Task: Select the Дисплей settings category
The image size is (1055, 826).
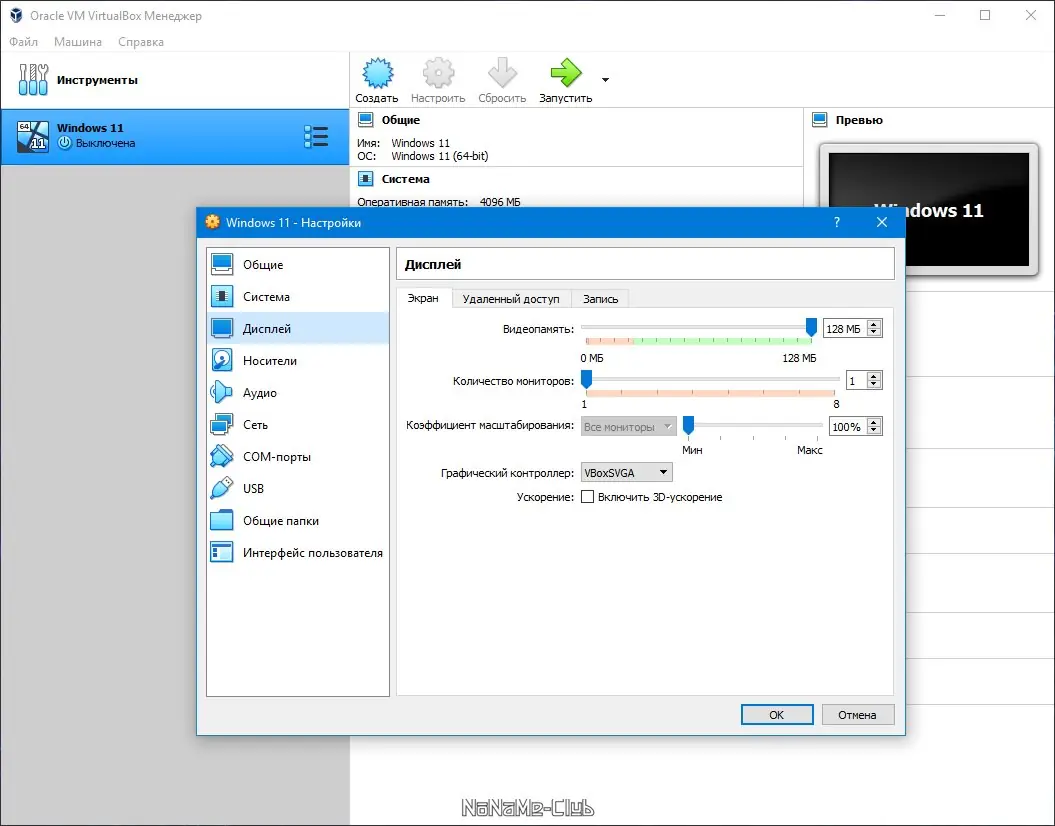Action: [x=297, y=328]
